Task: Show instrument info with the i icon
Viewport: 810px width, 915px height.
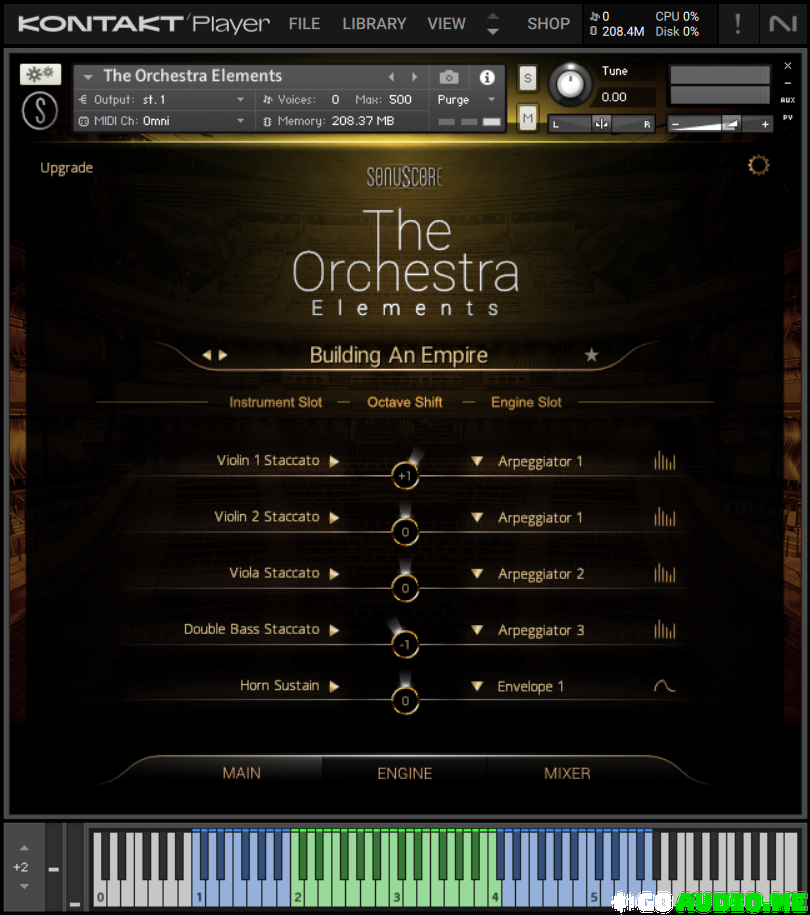Action: [487, 77]
